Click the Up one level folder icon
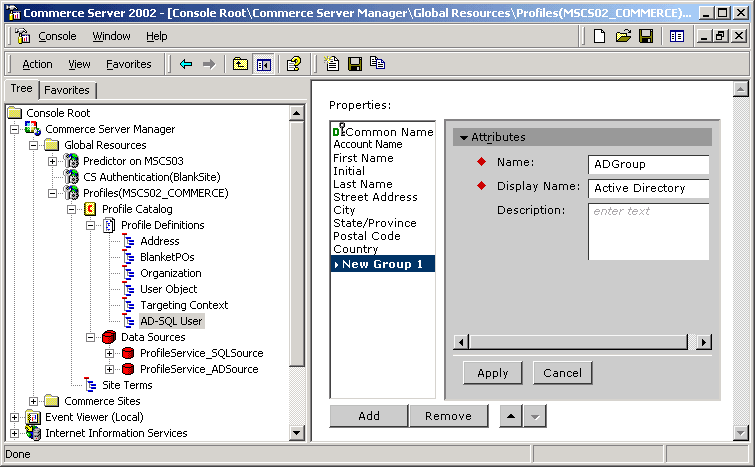The width and height of the screenshot is (755, 467). pyautogui.click(x=240, y=64)
